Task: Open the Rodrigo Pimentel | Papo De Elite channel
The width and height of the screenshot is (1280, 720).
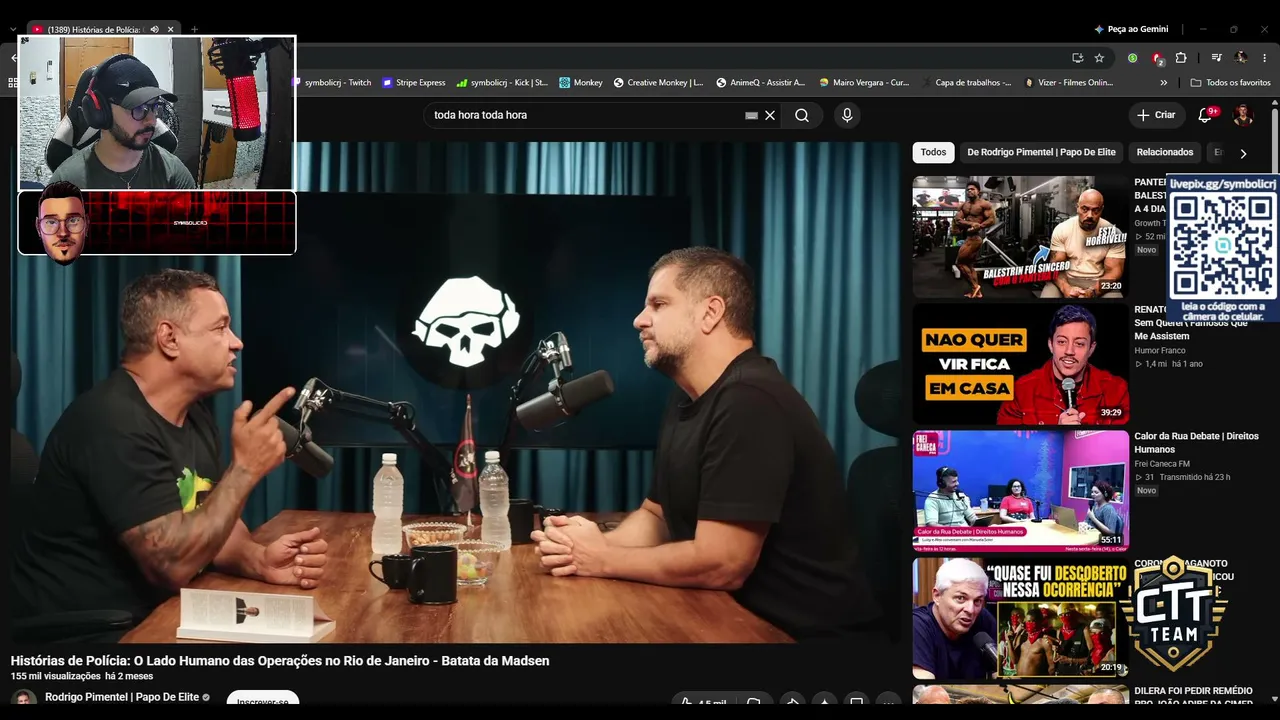Action: point(122,697)
